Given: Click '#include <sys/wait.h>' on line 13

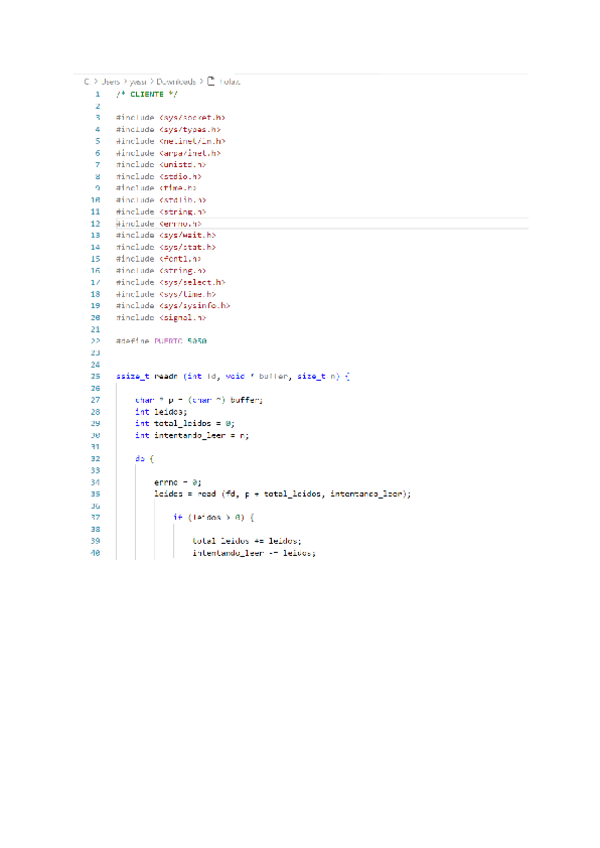Looking at the screenshot, I should (x=166, y=235).
